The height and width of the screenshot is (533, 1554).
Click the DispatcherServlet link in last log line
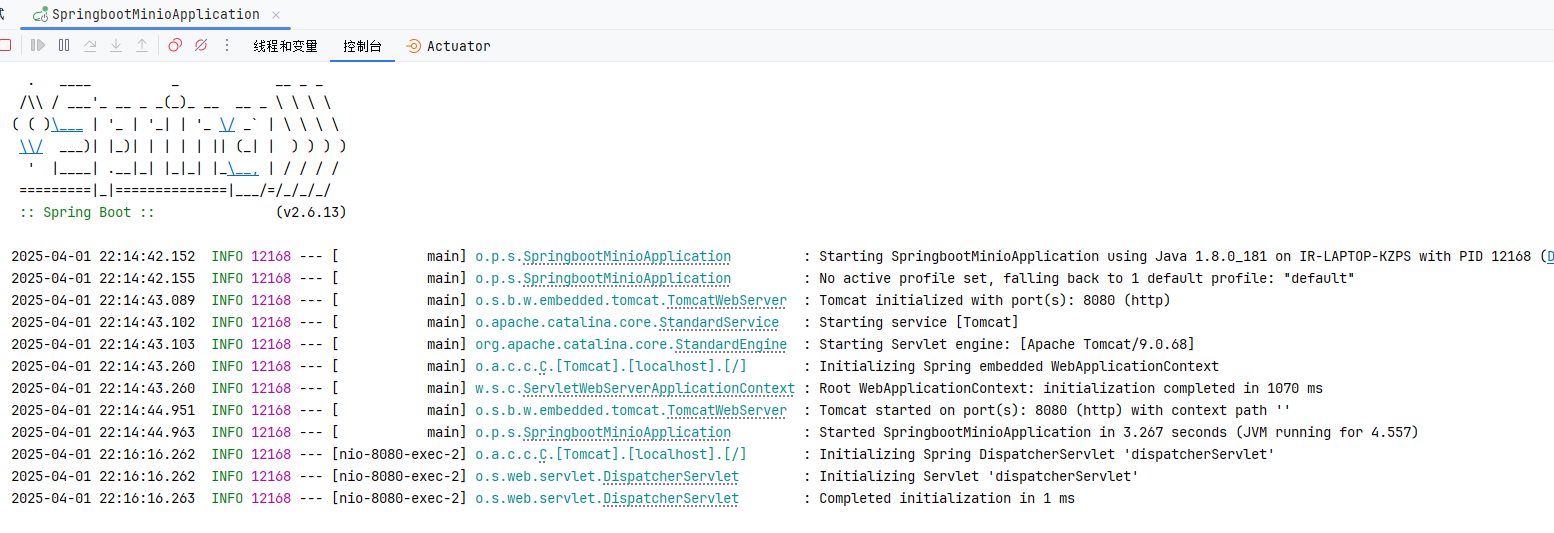(x=671, y=498)
